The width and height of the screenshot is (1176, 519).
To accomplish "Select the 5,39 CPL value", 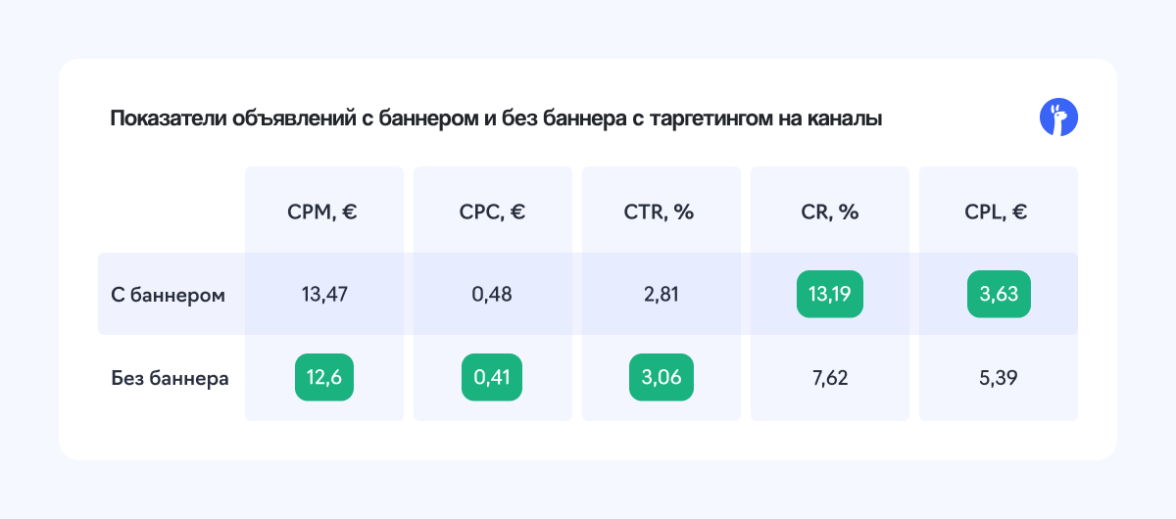I will tap(997, 379).
